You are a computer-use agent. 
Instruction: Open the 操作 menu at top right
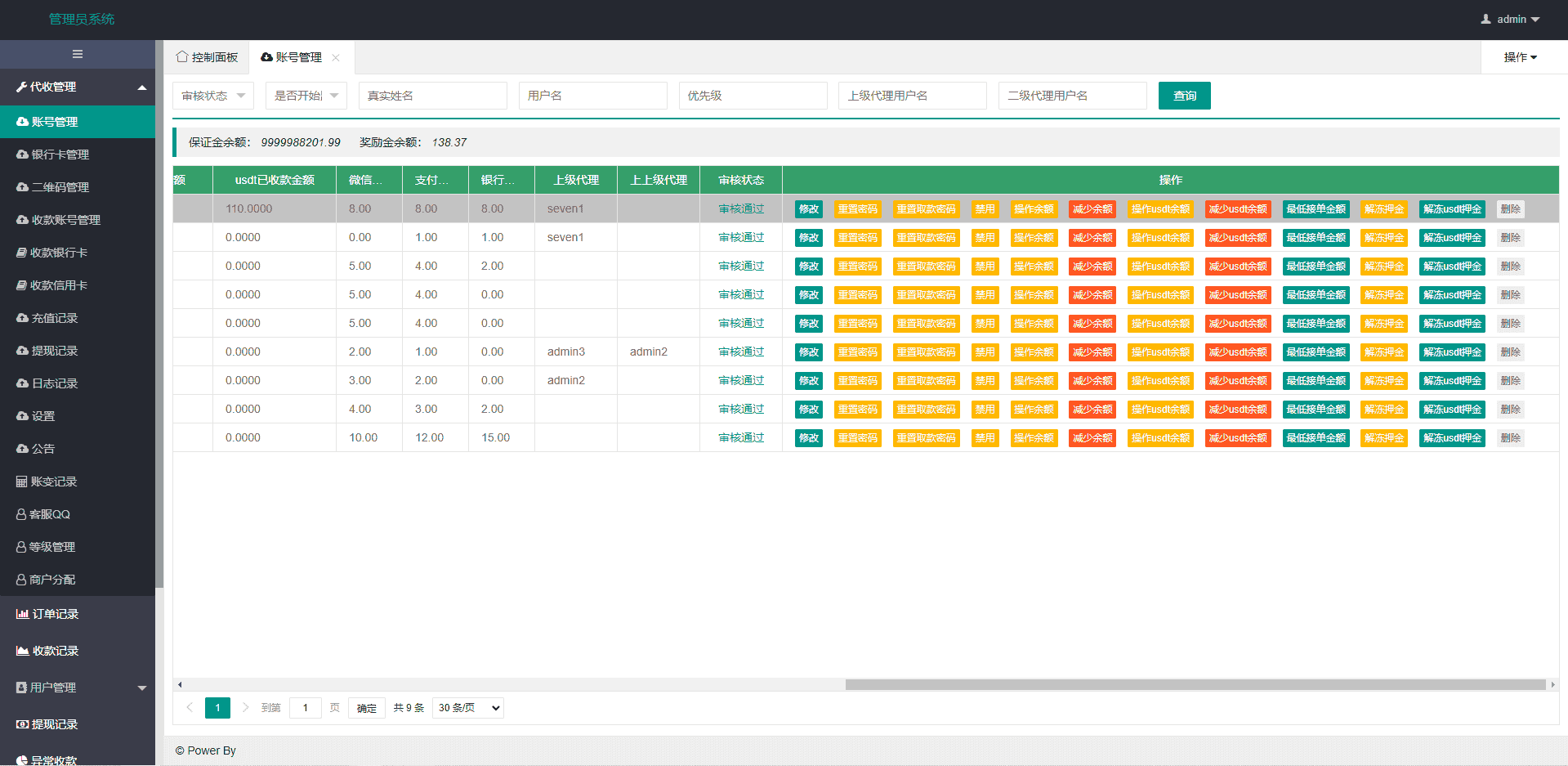[x=1520, y=57]
